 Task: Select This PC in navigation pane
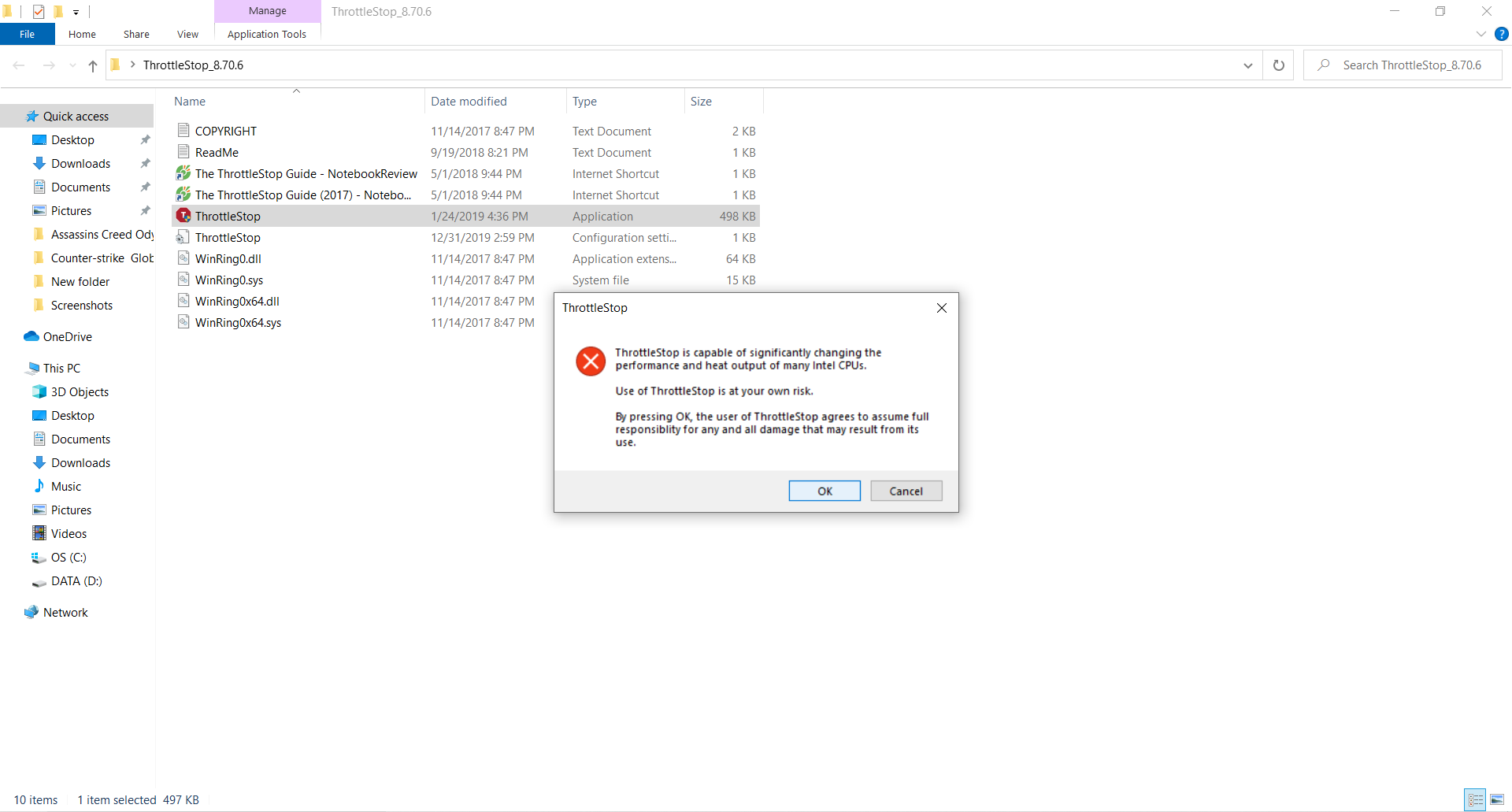(61, 368)
